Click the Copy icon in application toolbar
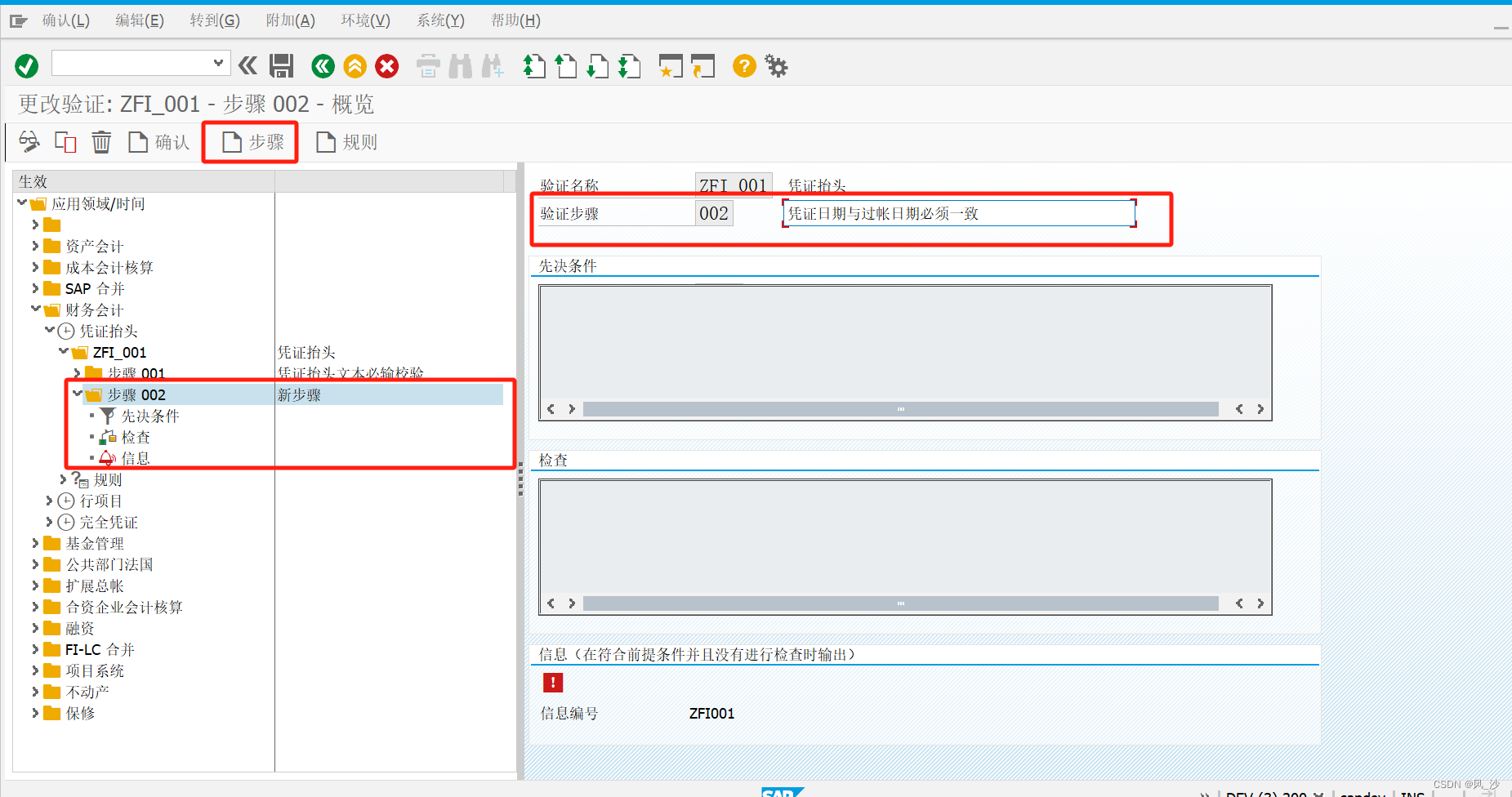The height and width of the screenshot is (797, 1512). point(65,142)
